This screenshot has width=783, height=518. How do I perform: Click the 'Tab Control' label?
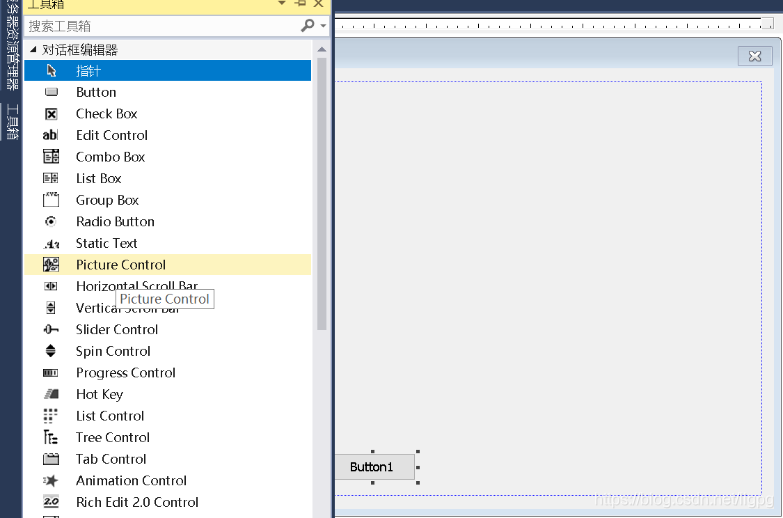(x=111, y=459)
